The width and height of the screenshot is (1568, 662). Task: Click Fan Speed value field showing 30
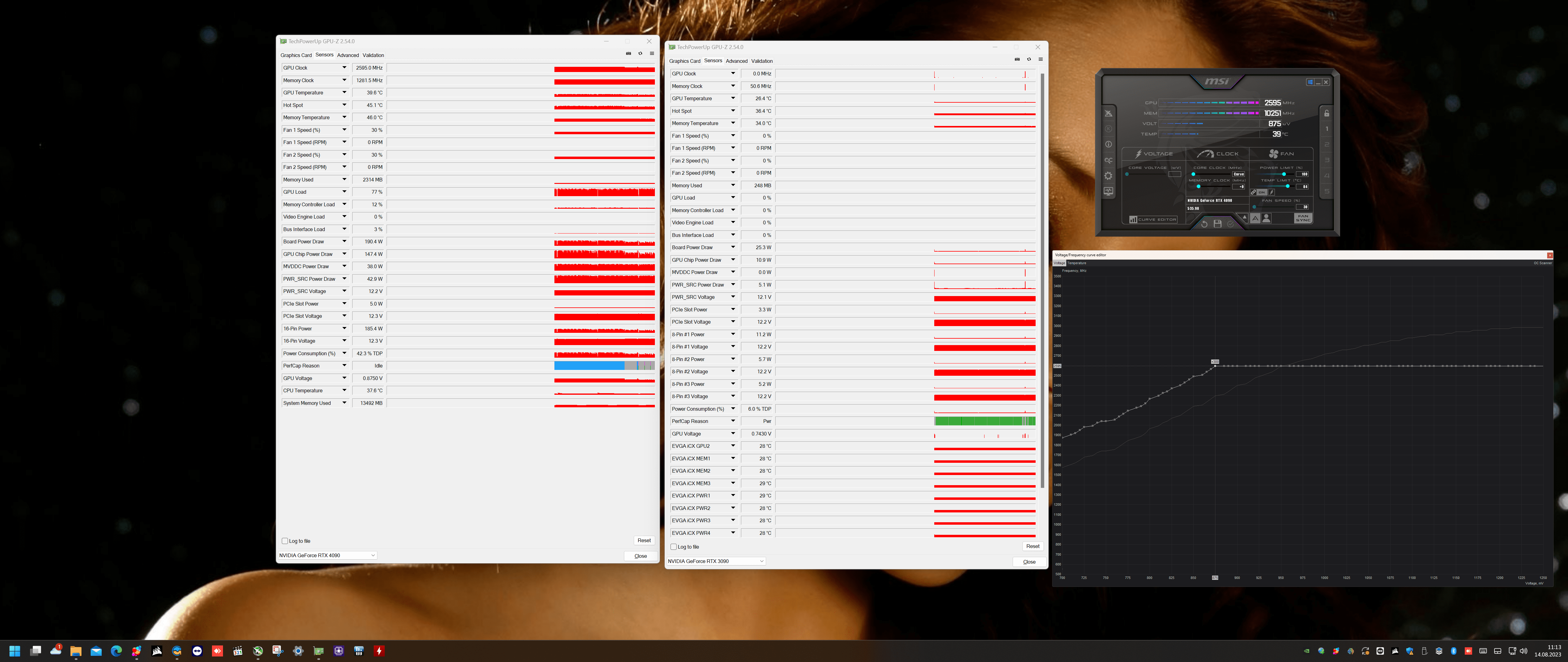coord(1303,207)
